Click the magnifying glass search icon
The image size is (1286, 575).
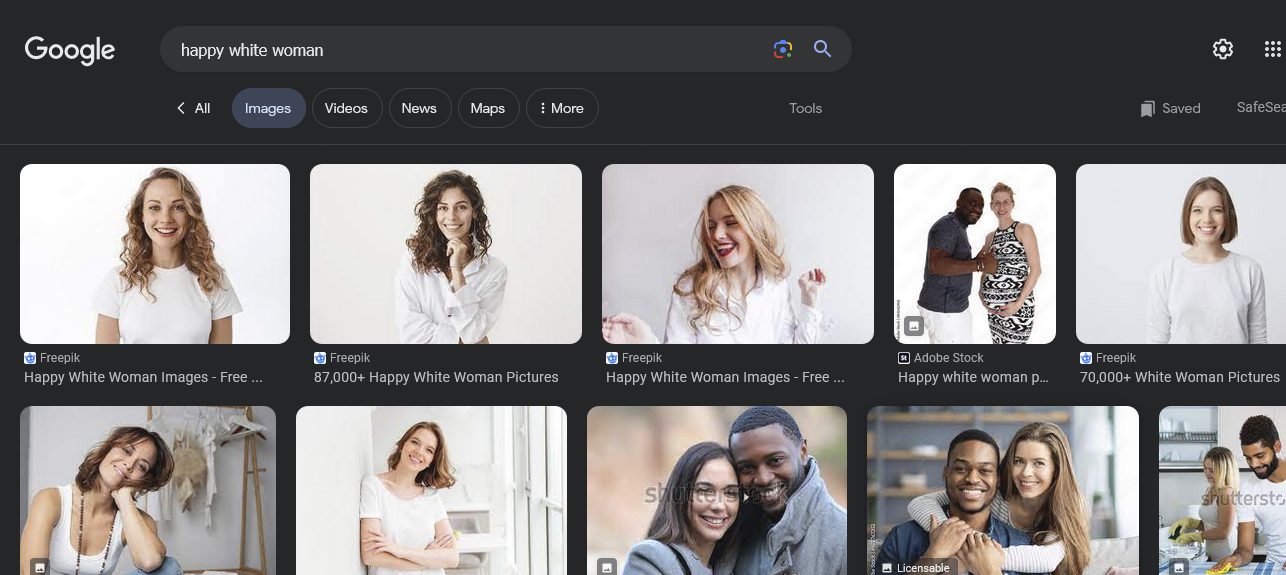coord(822,49)
